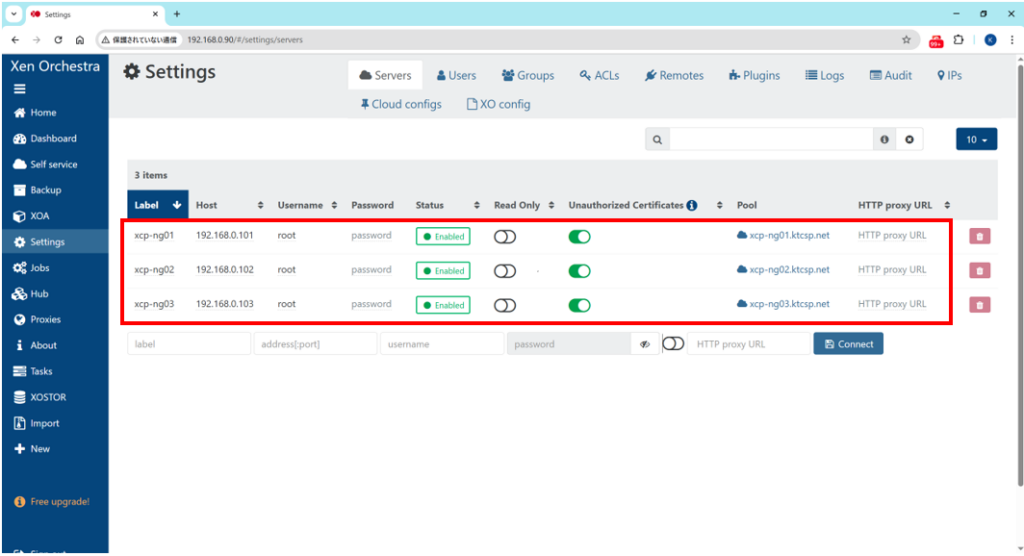Click the hamburger menu icon in sidebar
This screenshot has width=1024, height=556.
click(x=19, y=88)
